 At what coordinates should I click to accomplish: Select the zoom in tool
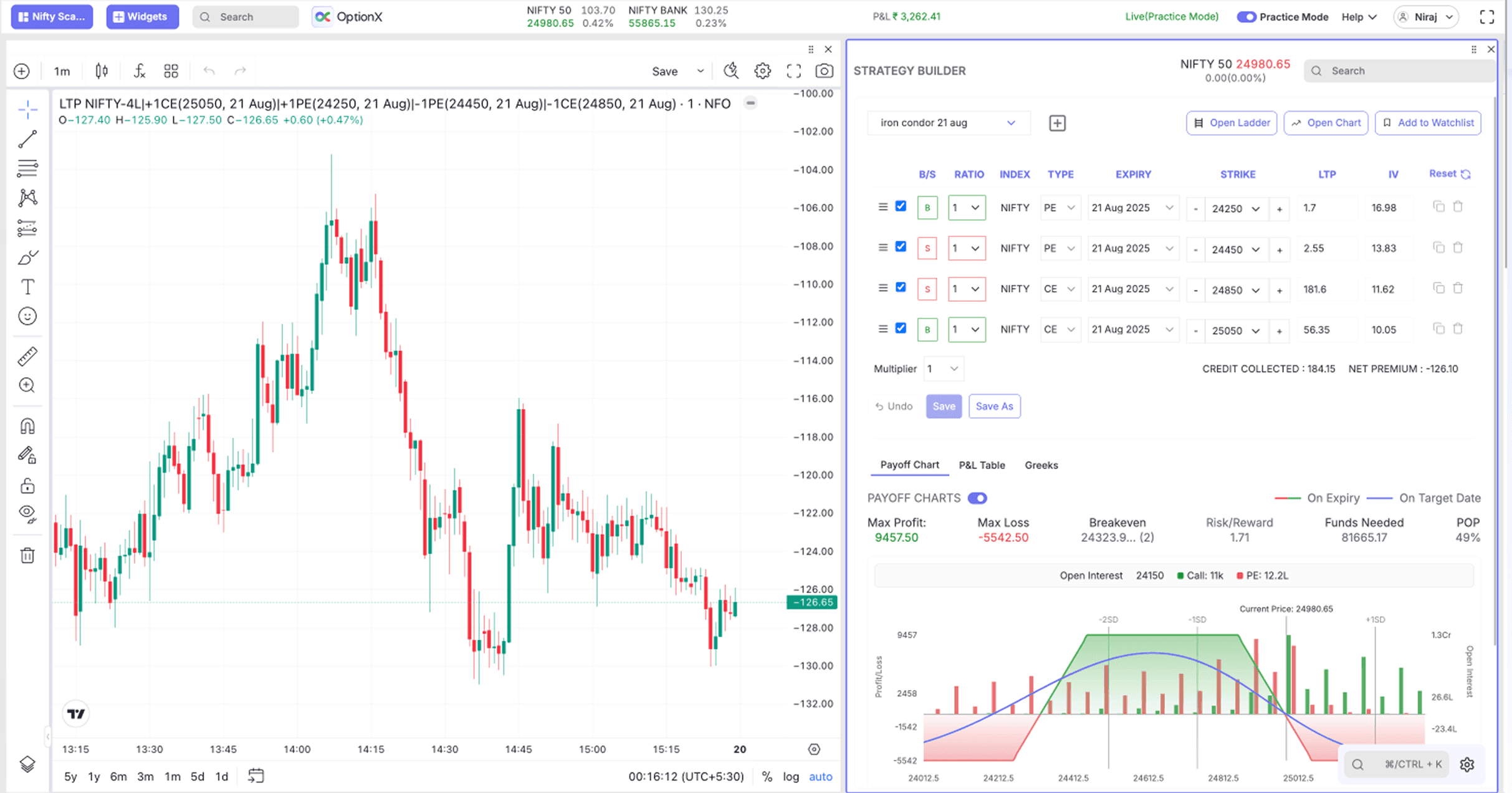click(x=27, y=385)
